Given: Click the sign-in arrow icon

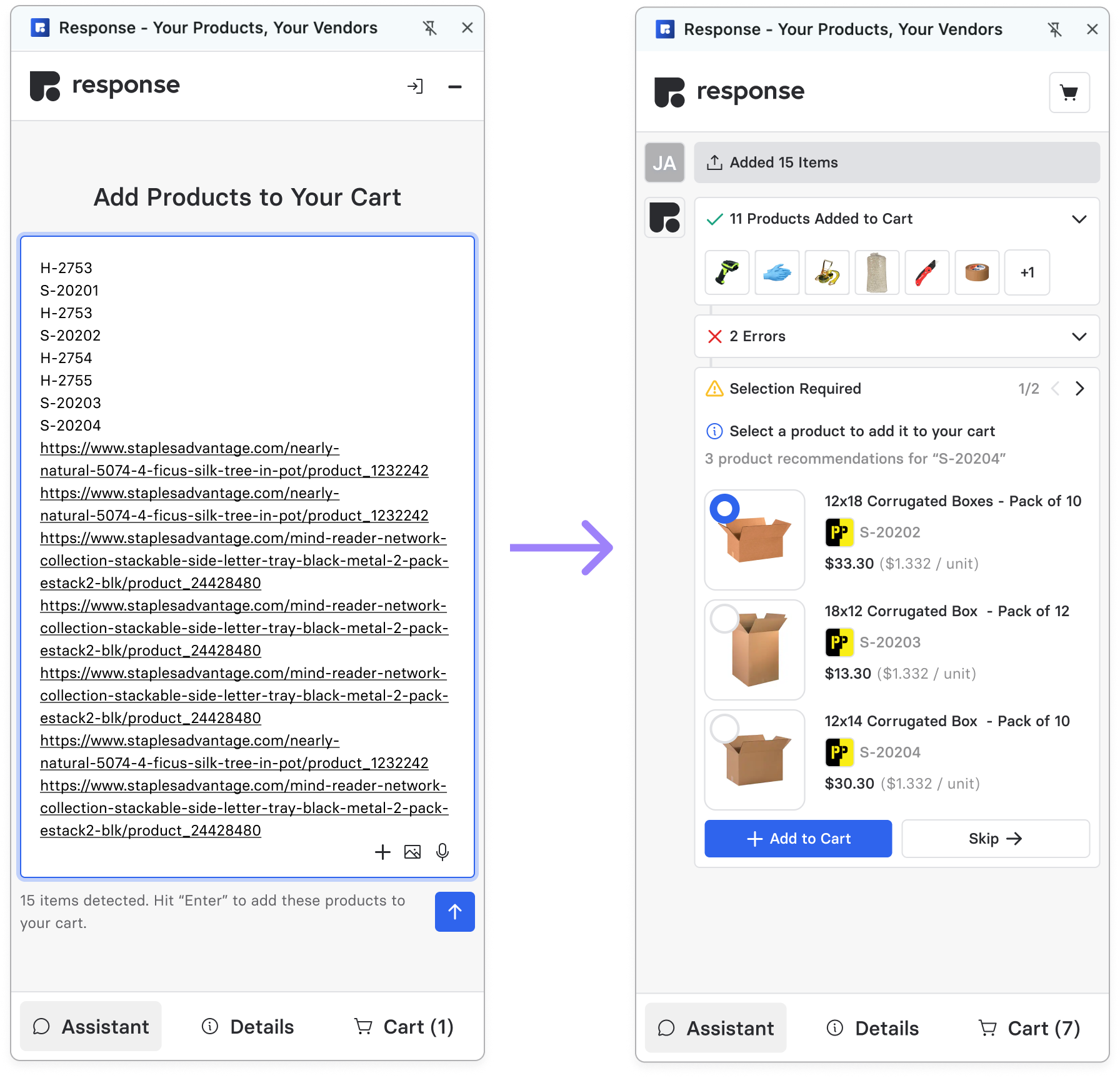Looking at the screenshot, I should click(415, 86).
